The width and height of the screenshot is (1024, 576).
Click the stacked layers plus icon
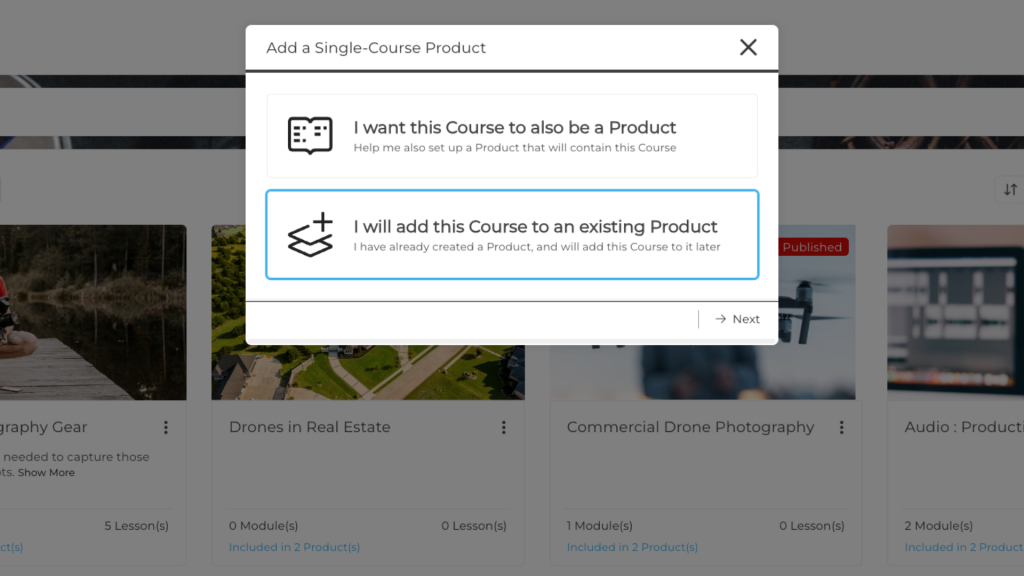[310, 235]
